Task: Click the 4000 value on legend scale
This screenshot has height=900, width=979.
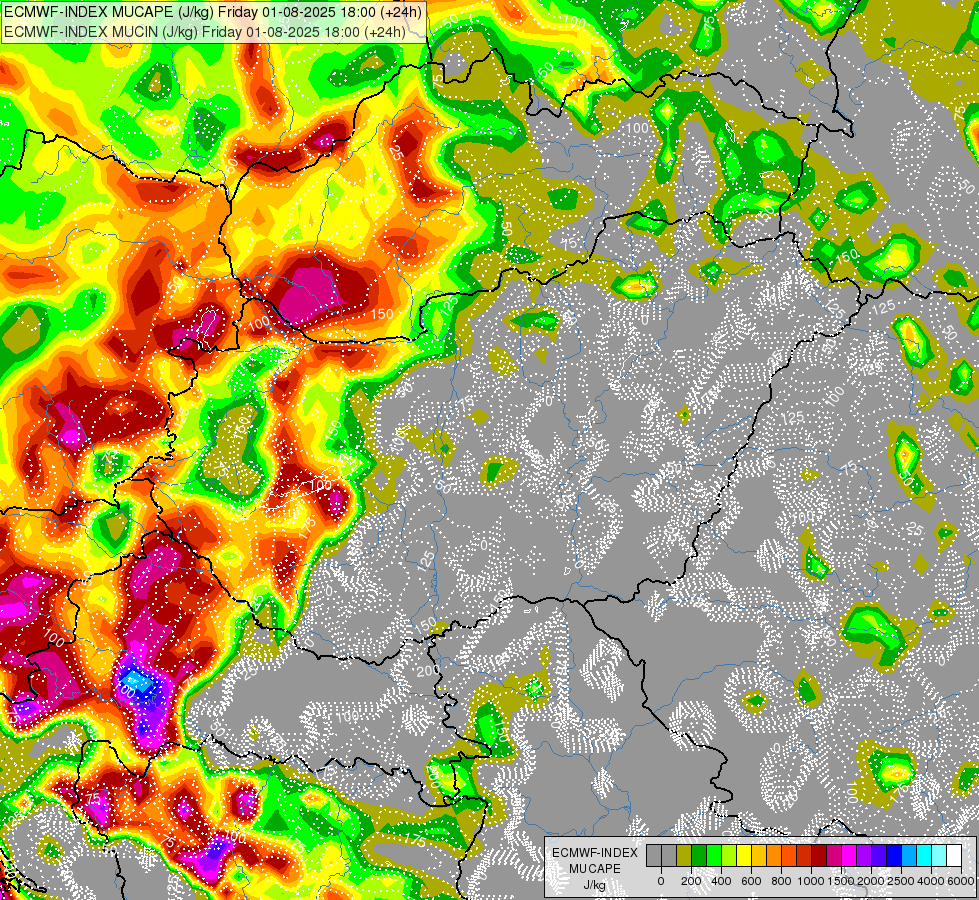Action: click(x=932, y=881)
